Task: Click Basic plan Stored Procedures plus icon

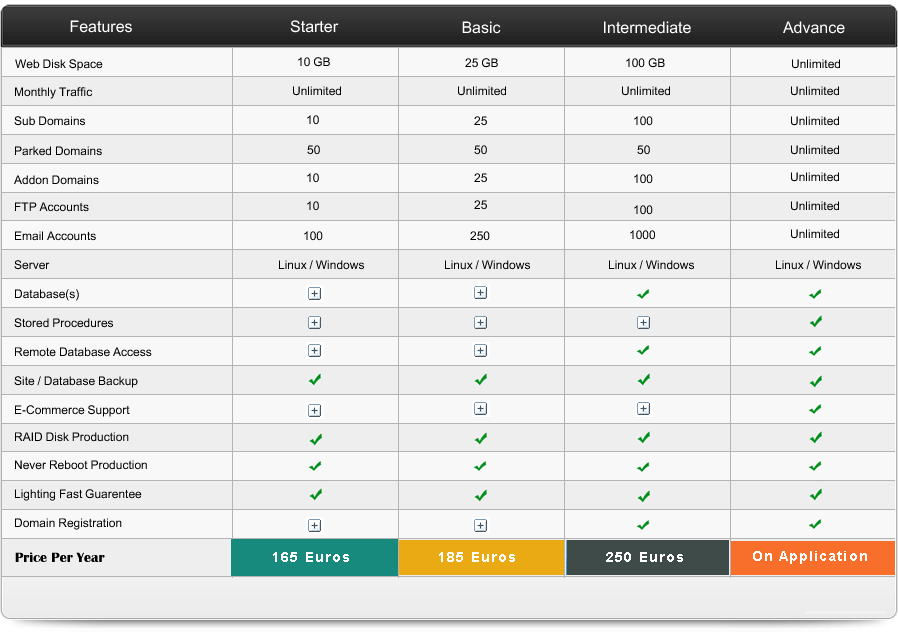Action: click(x=480, y=323)
